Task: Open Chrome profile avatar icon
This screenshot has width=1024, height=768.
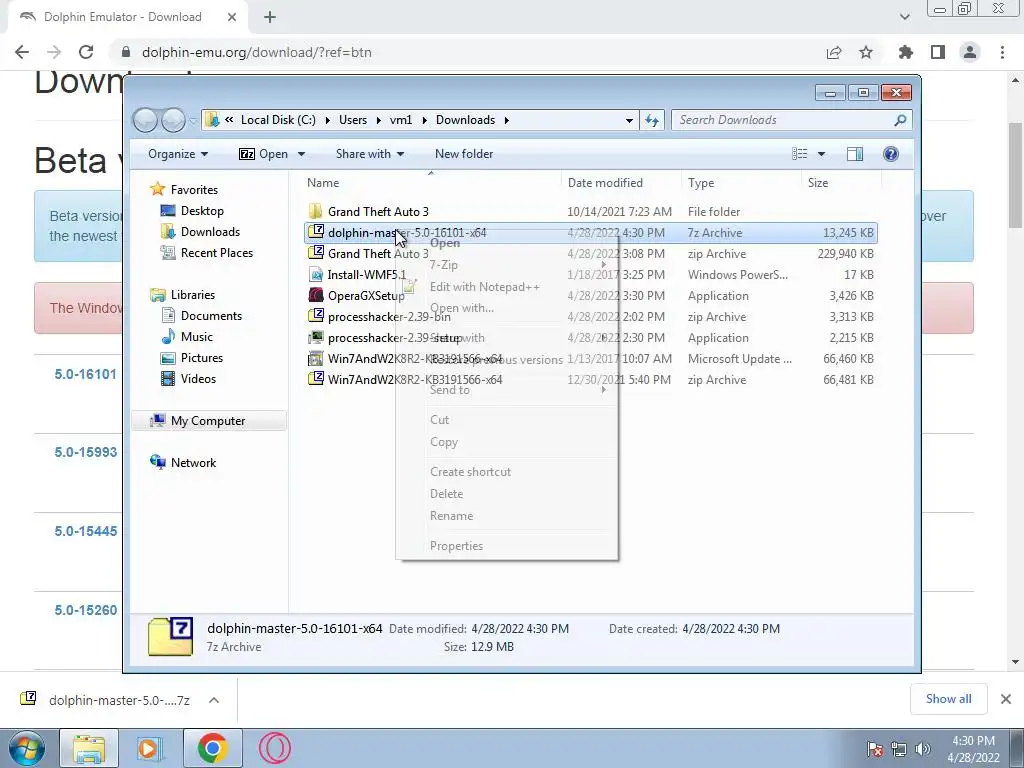Action: click(x=970, y=52)
